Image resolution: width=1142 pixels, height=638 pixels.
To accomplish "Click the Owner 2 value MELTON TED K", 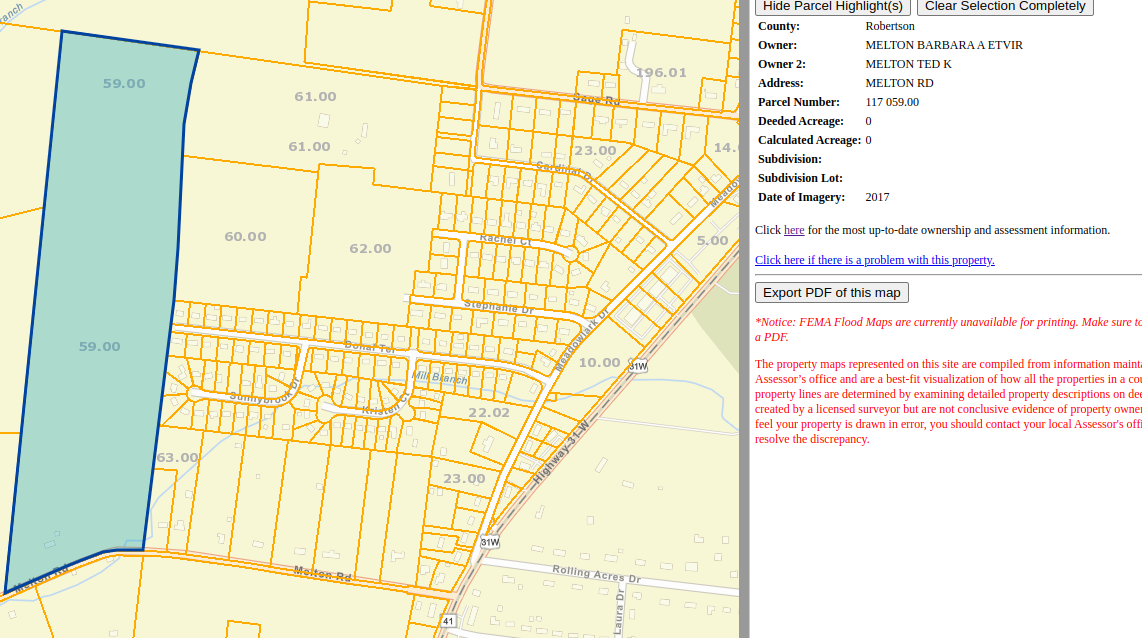I will click(x=908, y=64).
